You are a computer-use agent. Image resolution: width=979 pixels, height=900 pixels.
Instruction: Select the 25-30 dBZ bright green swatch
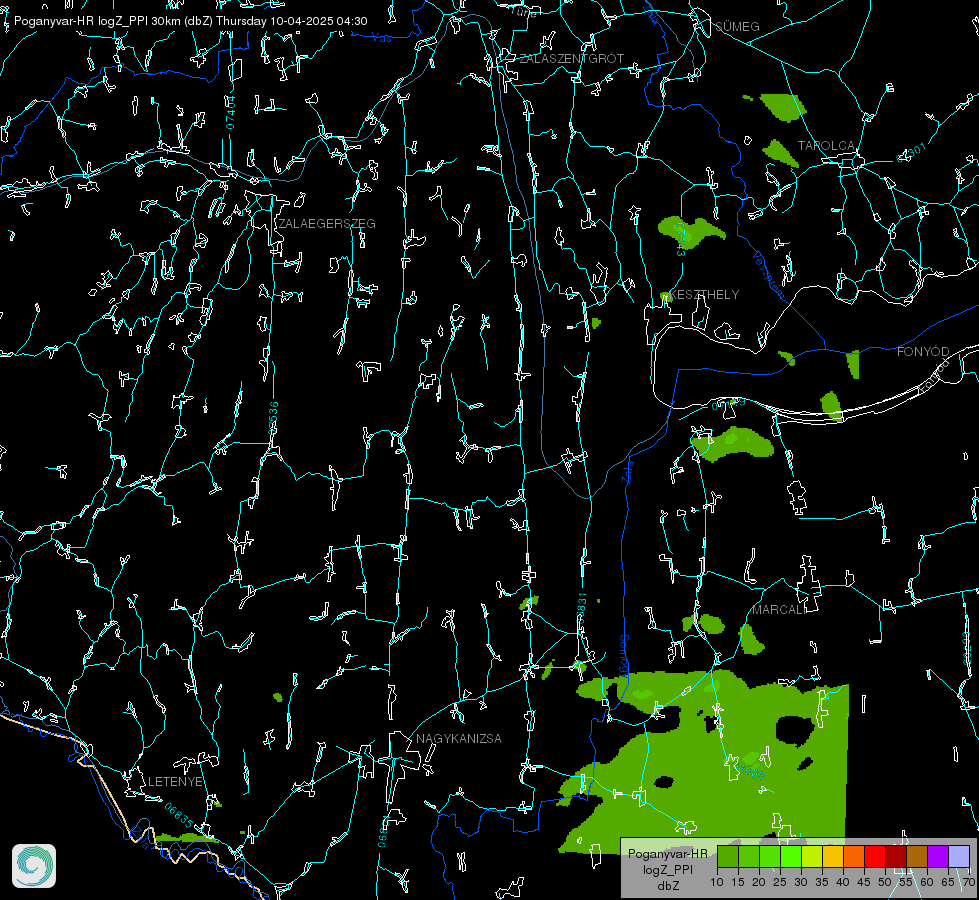(791, 857)
